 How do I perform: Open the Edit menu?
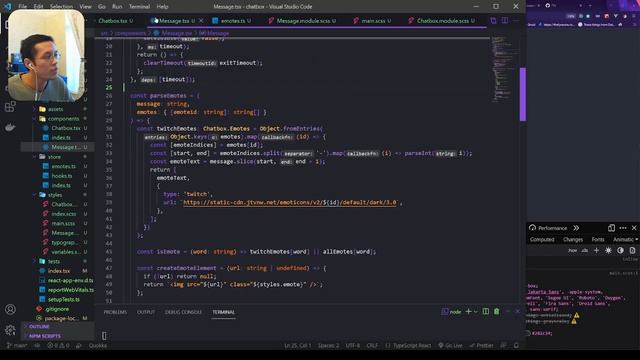tap(38, 7)
